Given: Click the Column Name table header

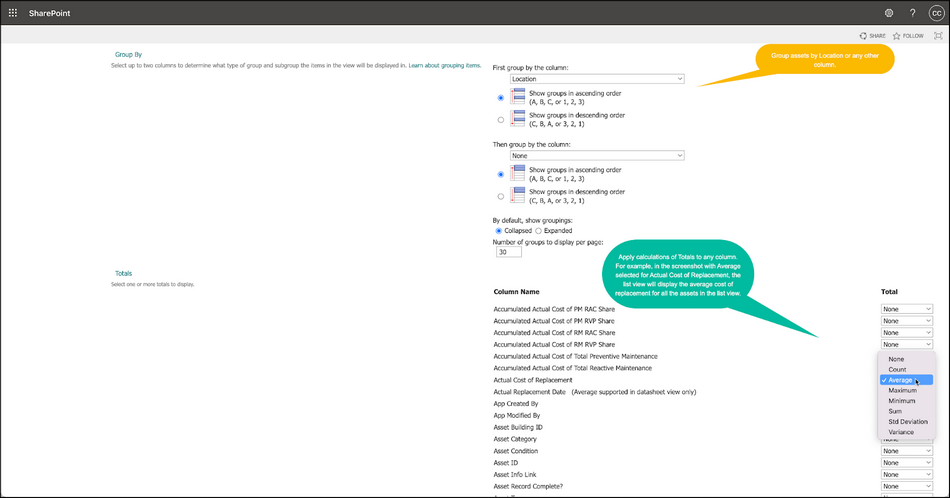Looking at the screenshot, I should tap(516, 292).
